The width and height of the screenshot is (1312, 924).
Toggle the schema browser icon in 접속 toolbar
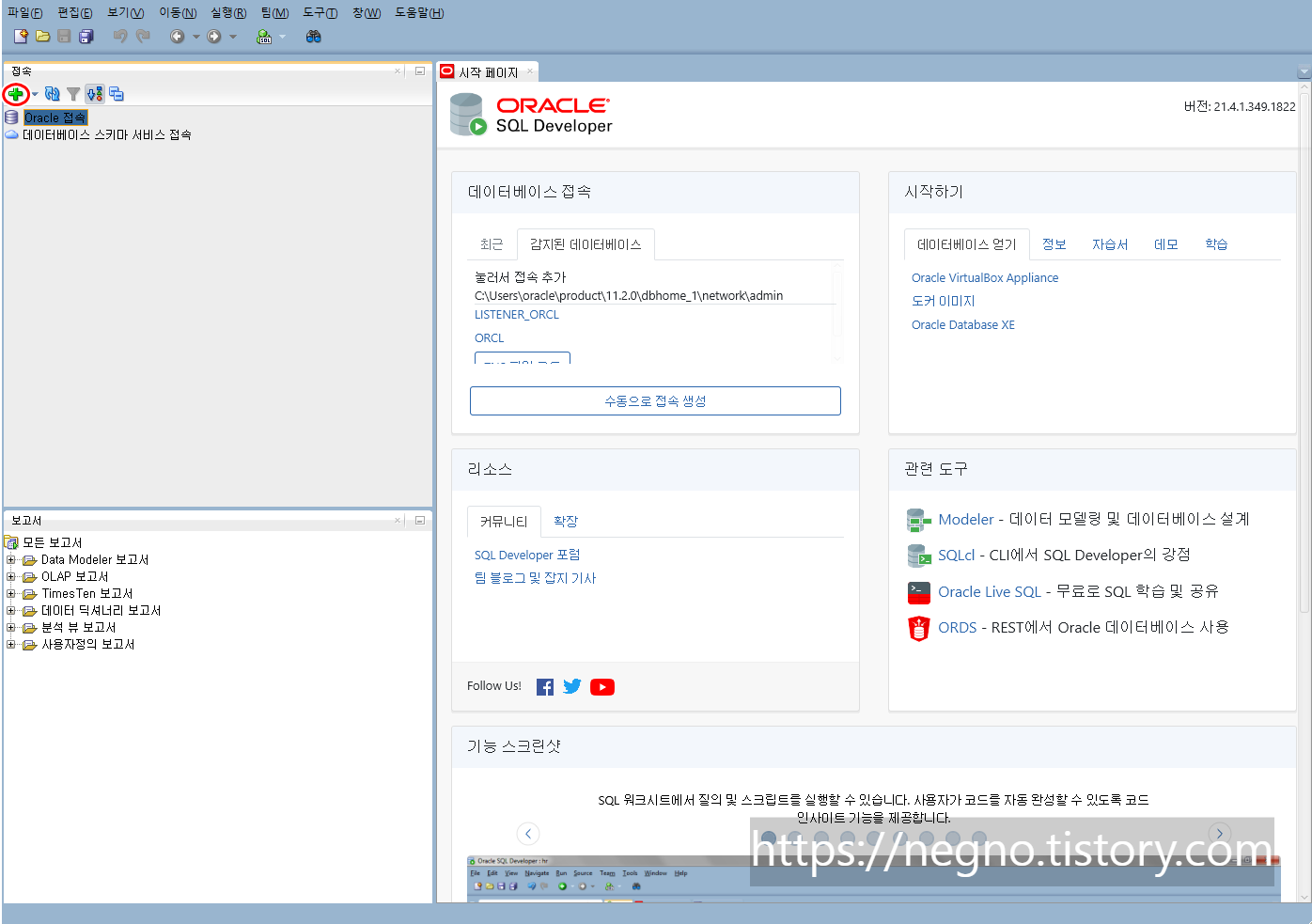coord(95,94)
